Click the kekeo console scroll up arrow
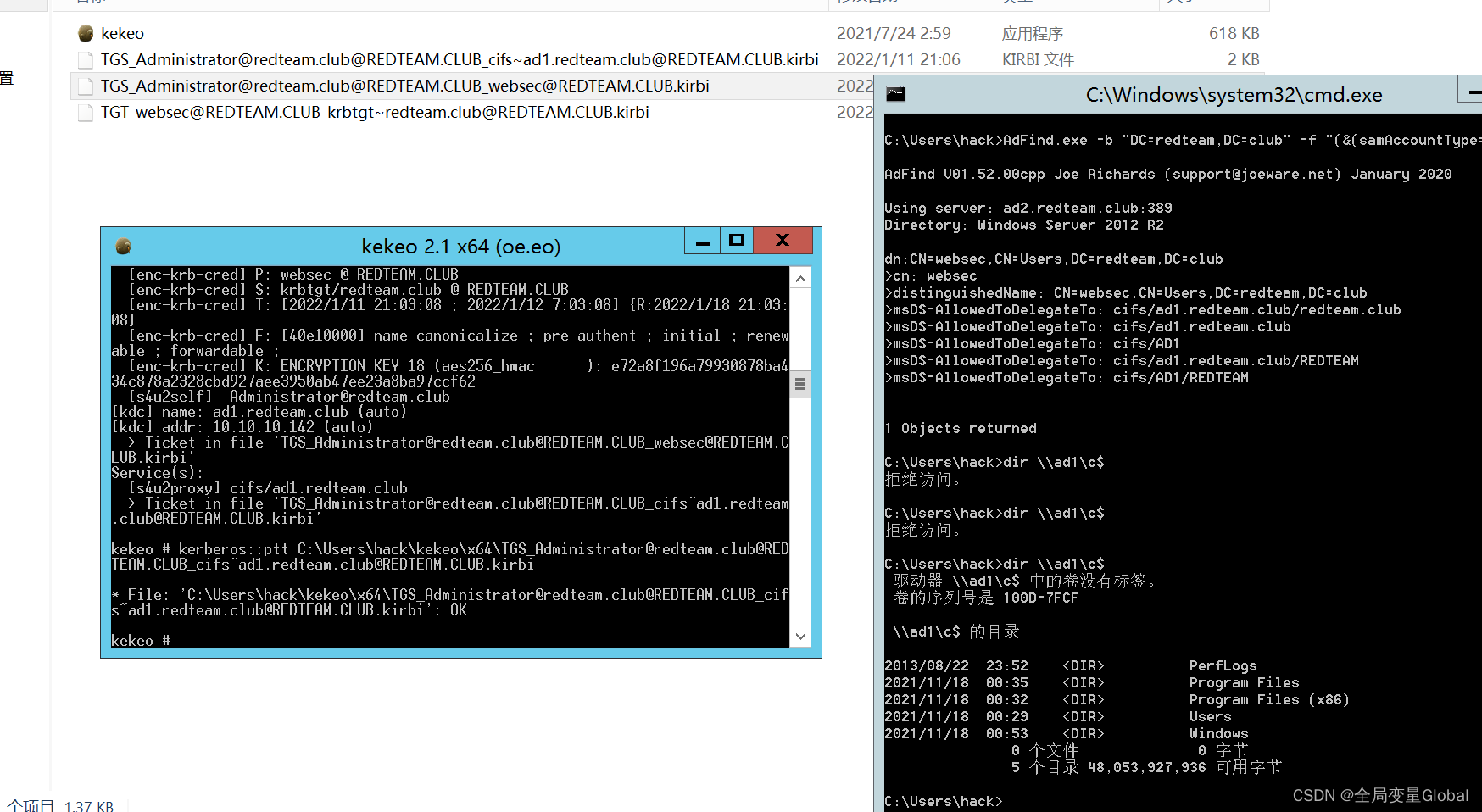This screenshot has width=1482, height=812. click(x=800, y=278)
